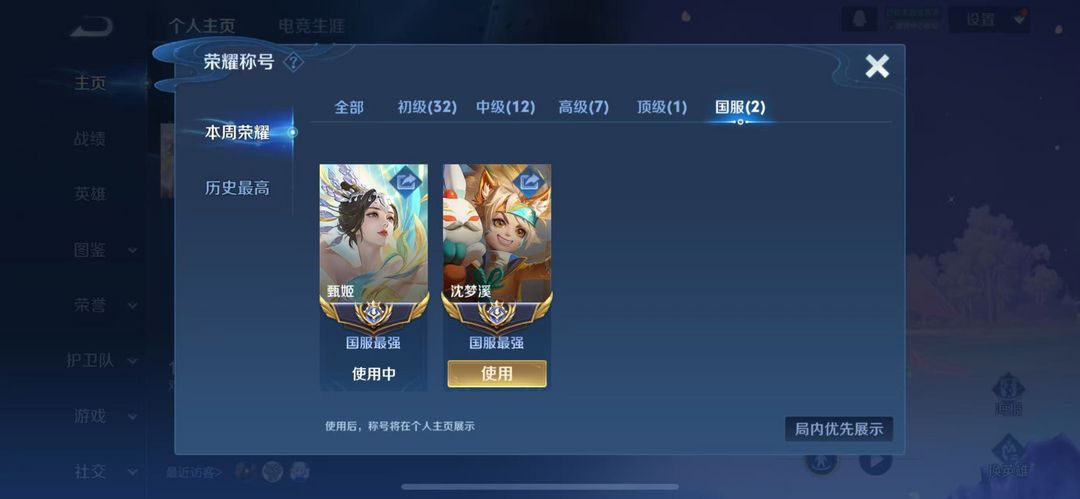The width and height of the screenshot is (1080, 499).
Task: Select the 甄姬 title card portrait
Action: 373,234
